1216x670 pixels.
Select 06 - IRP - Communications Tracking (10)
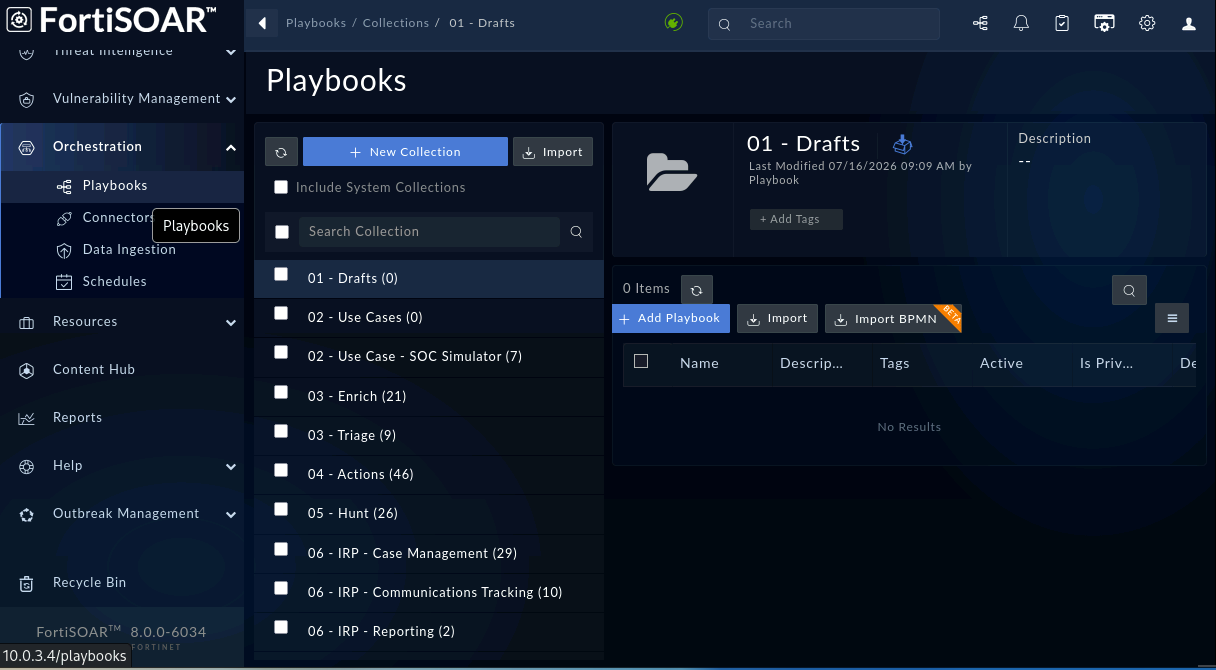(429, 592)
